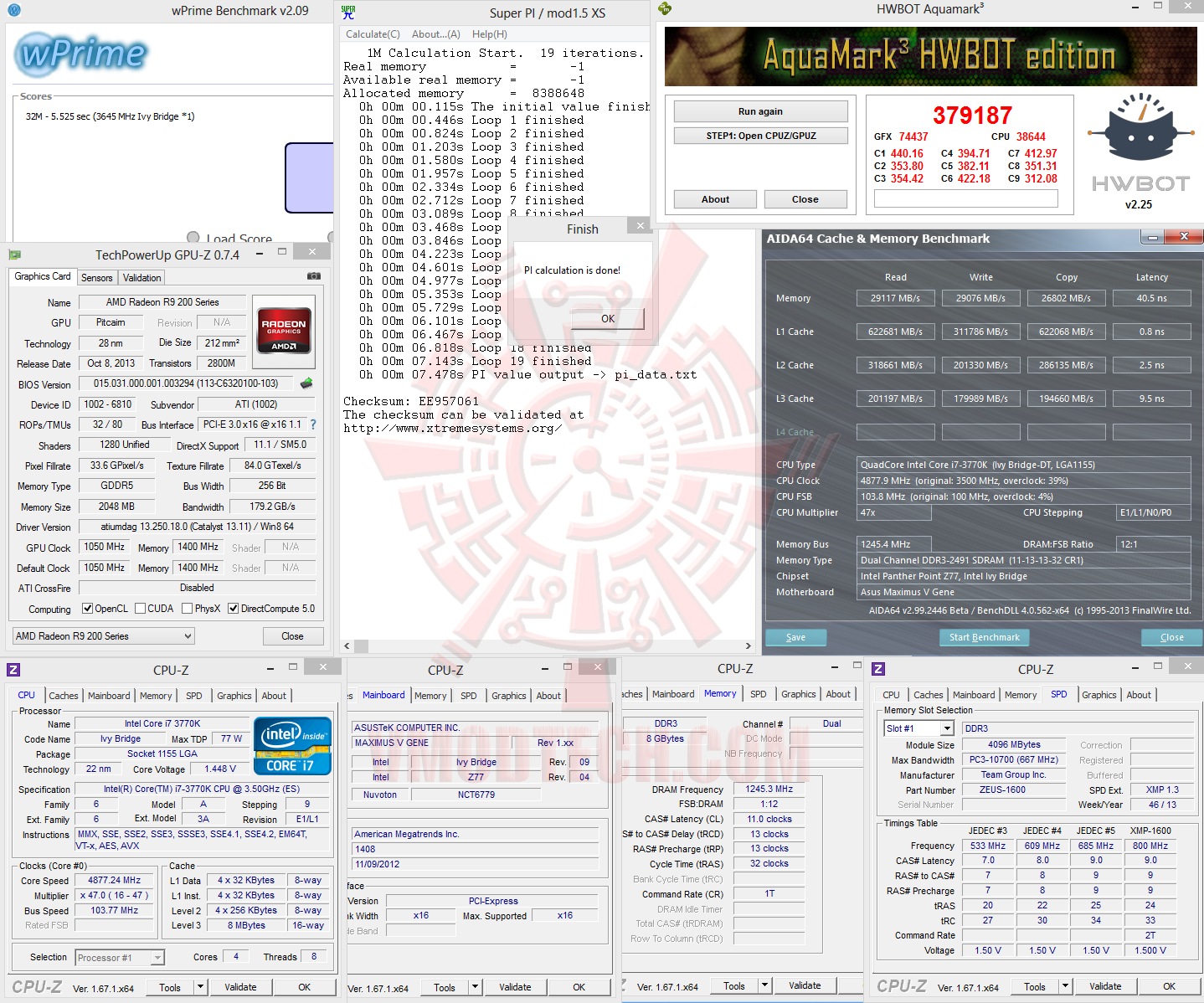Expand the Tools arrow in the CPU-Z CPU window

click(201, 987)
